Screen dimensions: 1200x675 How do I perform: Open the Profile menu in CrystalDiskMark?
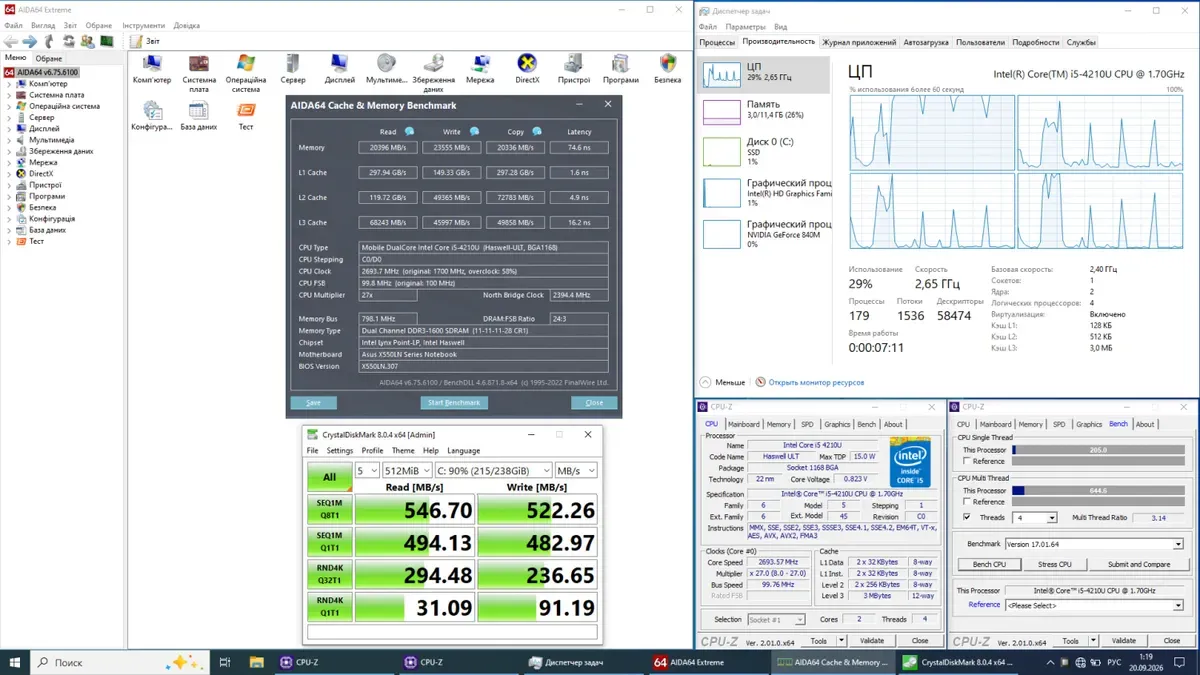click(x=372, y=451)
